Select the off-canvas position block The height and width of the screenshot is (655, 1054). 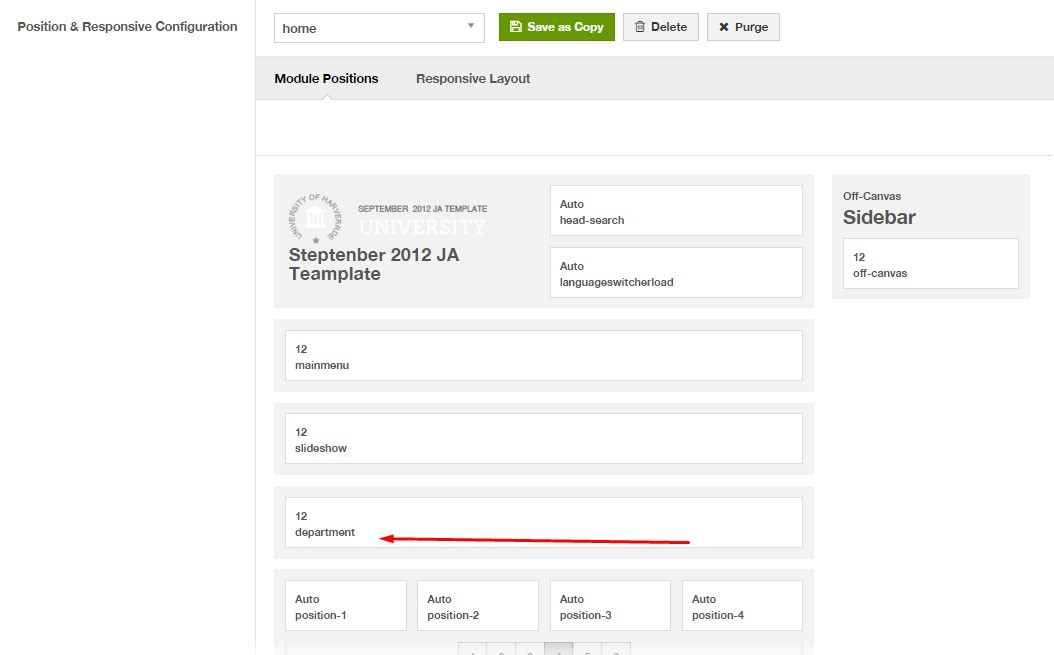point(930,264)
